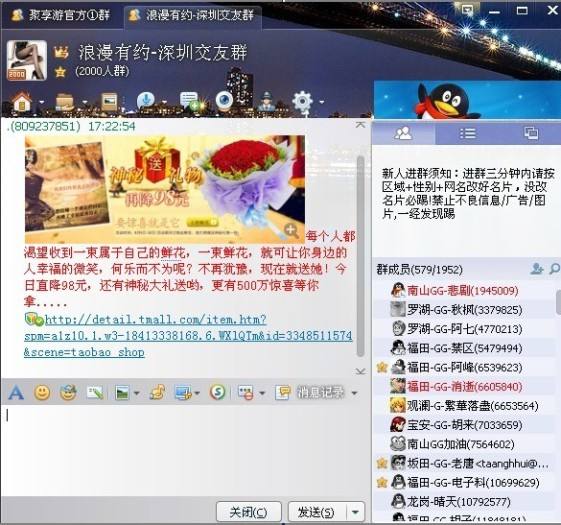Click the add member icon in member list
The width and height of the screenshot is (561, 525).
pyautogui.click(x=537, y=269)
